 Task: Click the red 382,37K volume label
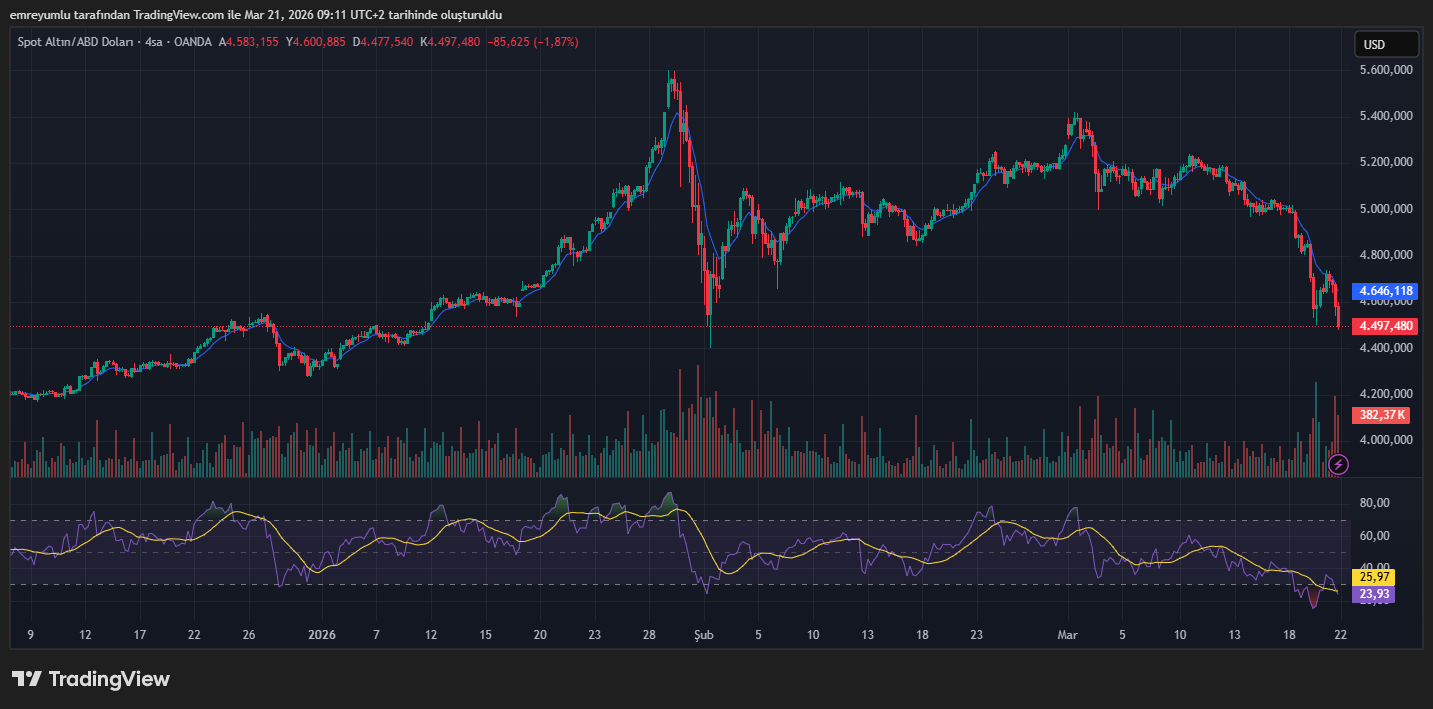point(1383,415)
